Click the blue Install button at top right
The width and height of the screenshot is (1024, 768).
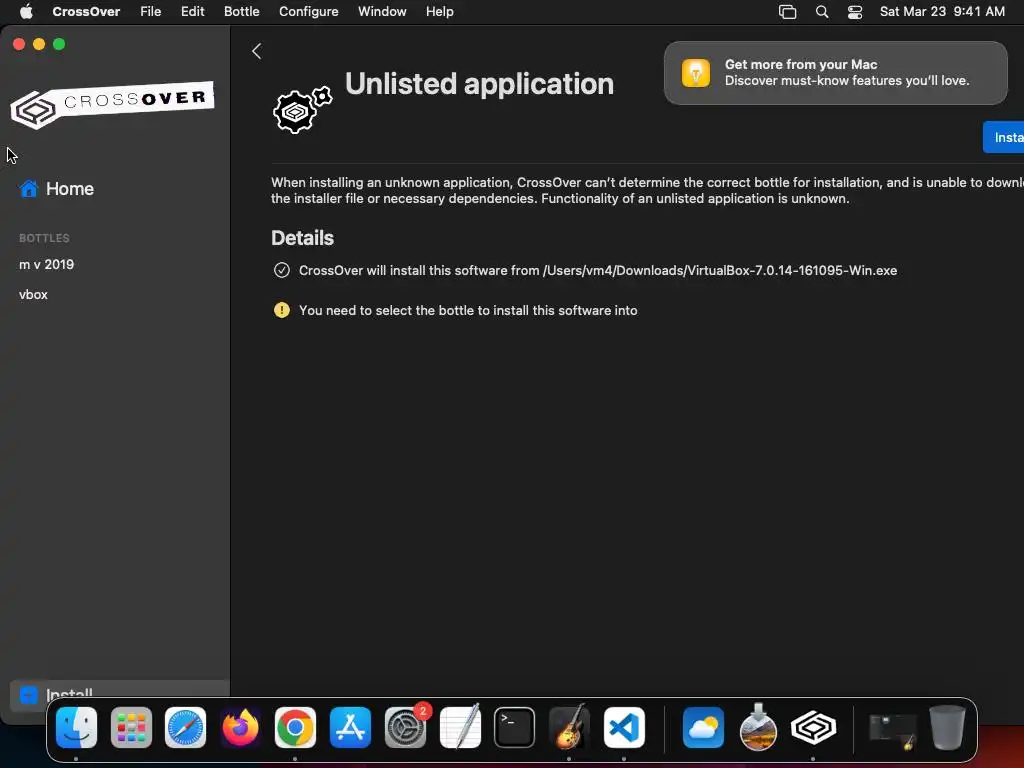click(1004, 137)
